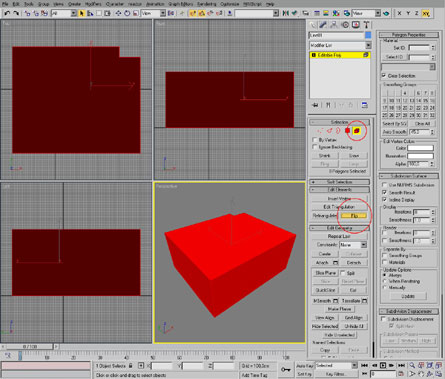Screen dimensions: 445x379
Task: Enable Use NURMS Subdivision checkbox
Action: pos(384,185)
